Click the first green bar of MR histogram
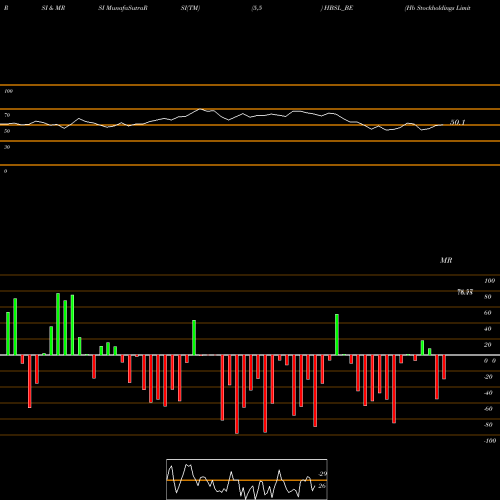 tap(8, 334)
